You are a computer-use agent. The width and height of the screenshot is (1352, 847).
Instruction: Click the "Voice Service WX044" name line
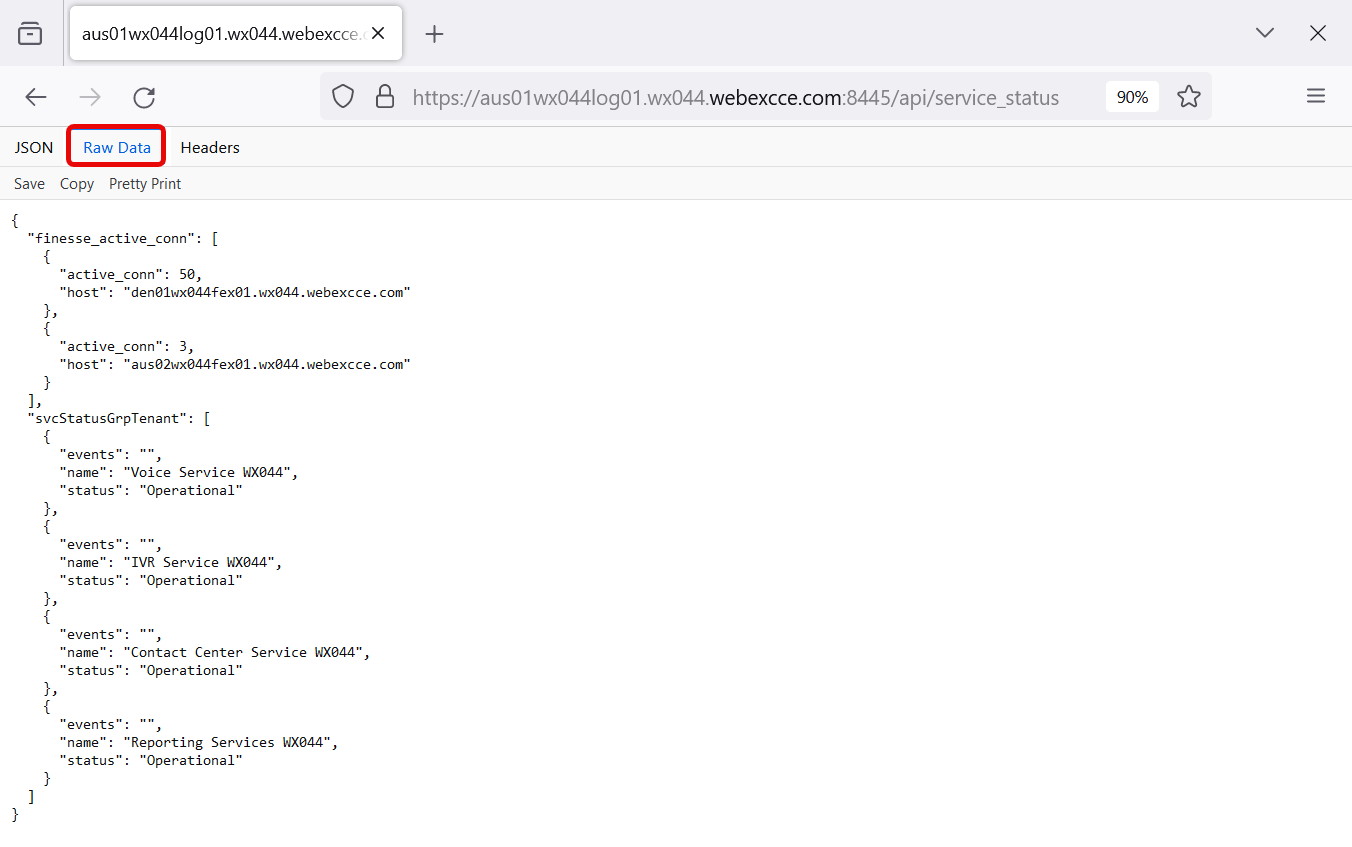pyautogui.click(x=179, y=472)
